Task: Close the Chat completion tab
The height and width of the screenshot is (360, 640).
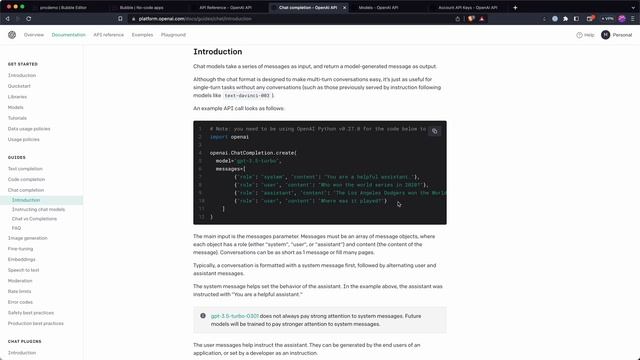Action: (x=344, y=7)
